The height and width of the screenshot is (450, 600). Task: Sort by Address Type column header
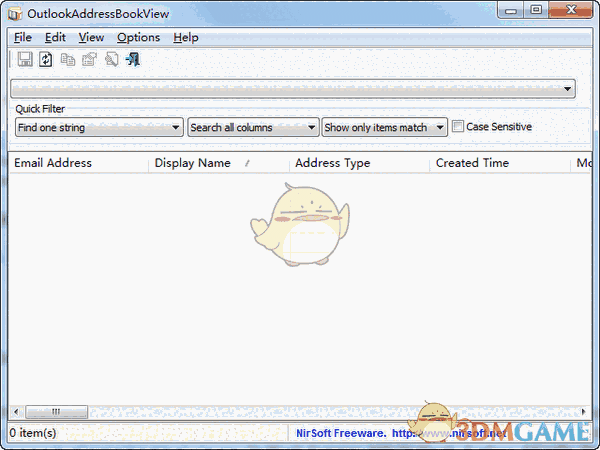(359, 163)
